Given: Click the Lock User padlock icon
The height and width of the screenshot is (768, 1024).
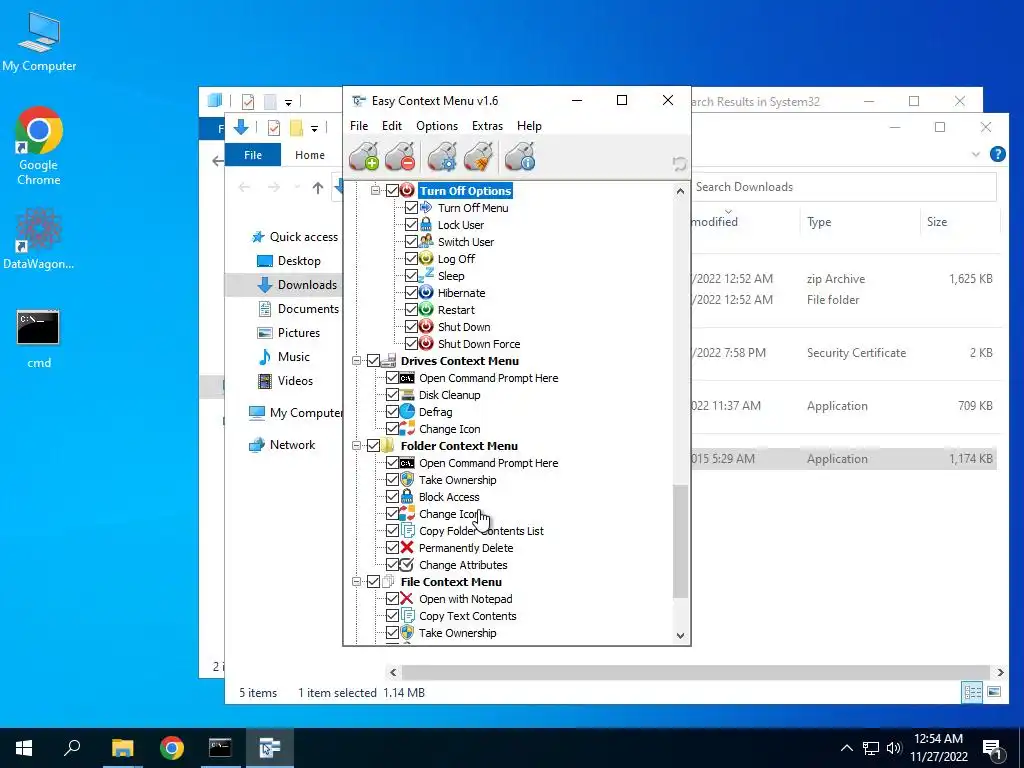Looking at the screenshot, I should [426, 225].
